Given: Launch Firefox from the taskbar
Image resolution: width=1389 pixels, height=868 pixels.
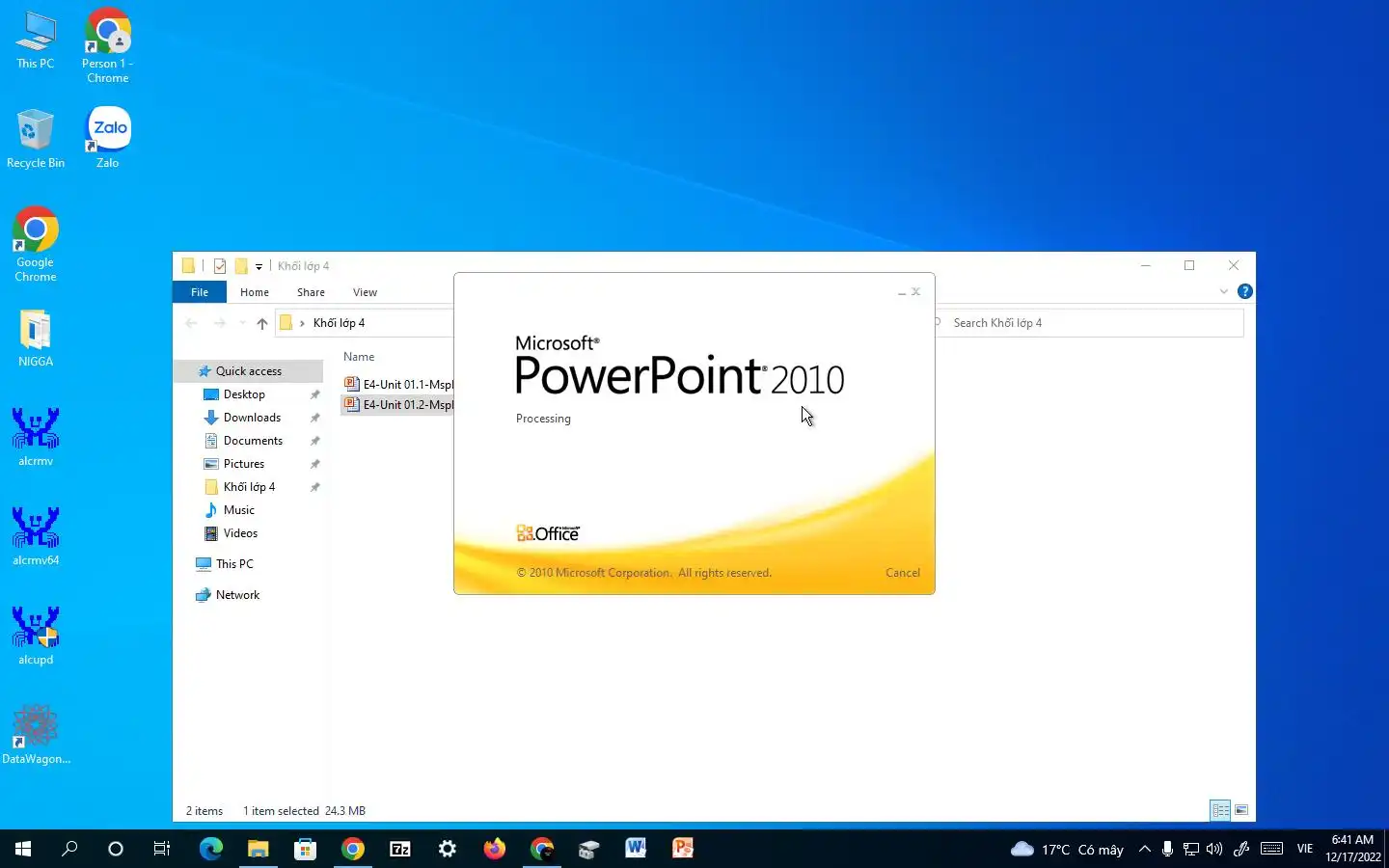Looking at the screenshot, I should (494, 849).
